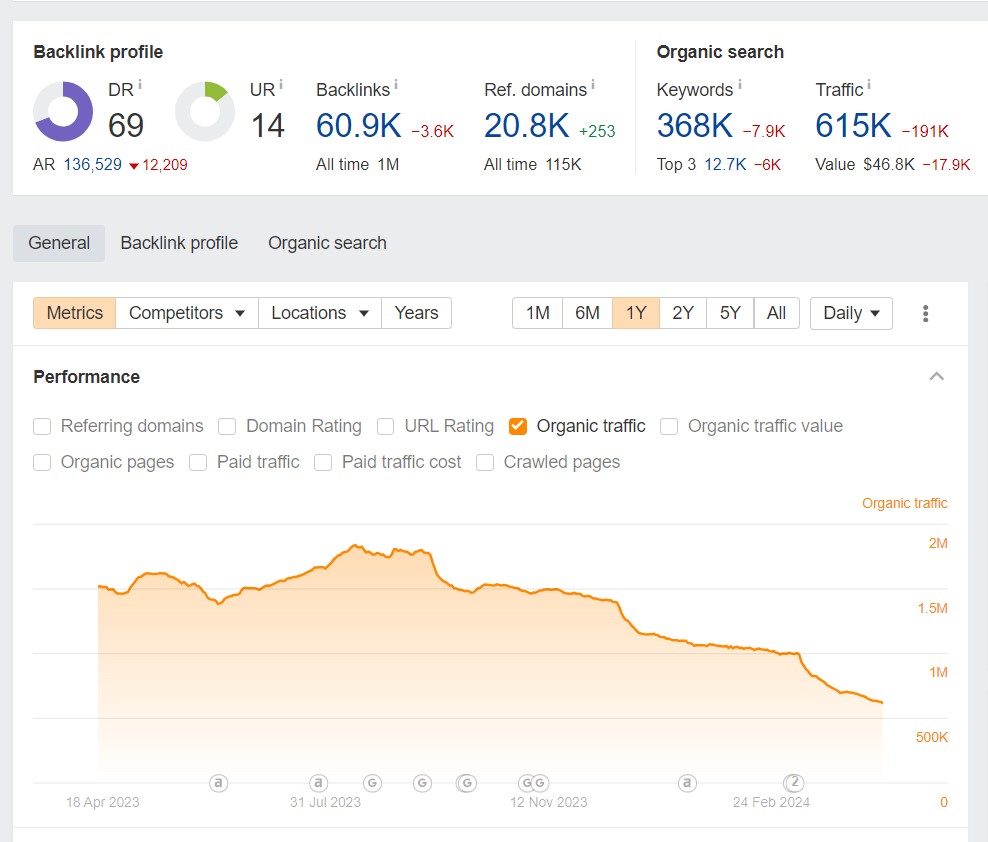Tick the Organic traffic value checkbox
The width and height of the screenshot is (988, 842).
669,427
